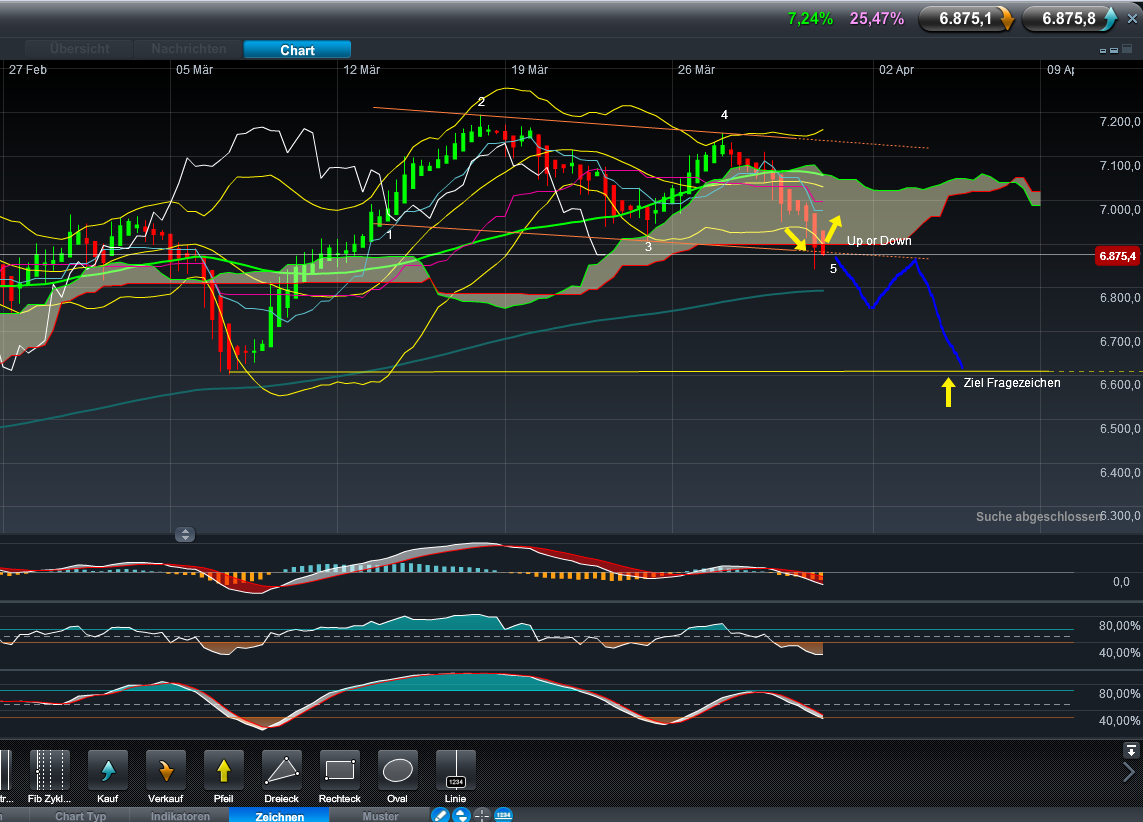
Task: Click the indicator panel resize handle
Action: click(x=185, y=535)
